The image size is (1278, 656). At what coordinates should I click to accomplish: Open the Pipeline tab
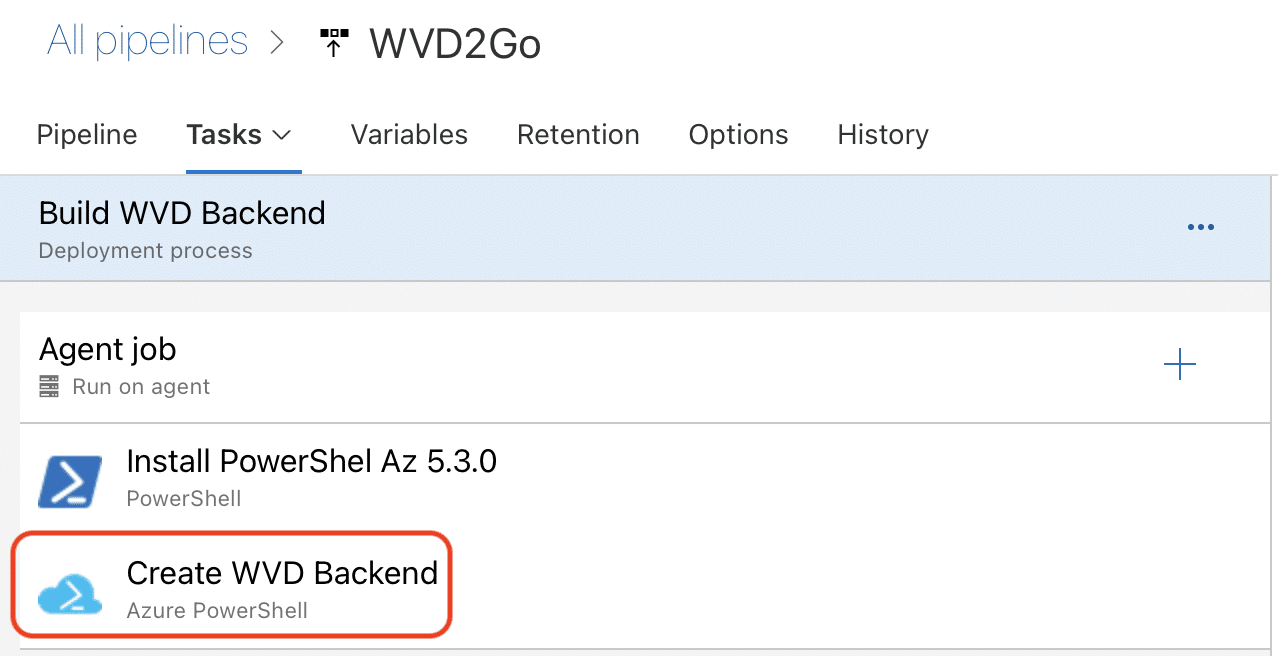[x=87, y=135]
